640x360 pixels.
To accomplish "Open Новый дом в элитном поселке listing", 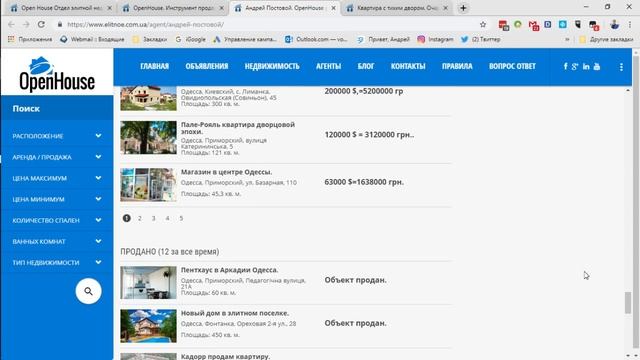I will [x=235, y=313].
